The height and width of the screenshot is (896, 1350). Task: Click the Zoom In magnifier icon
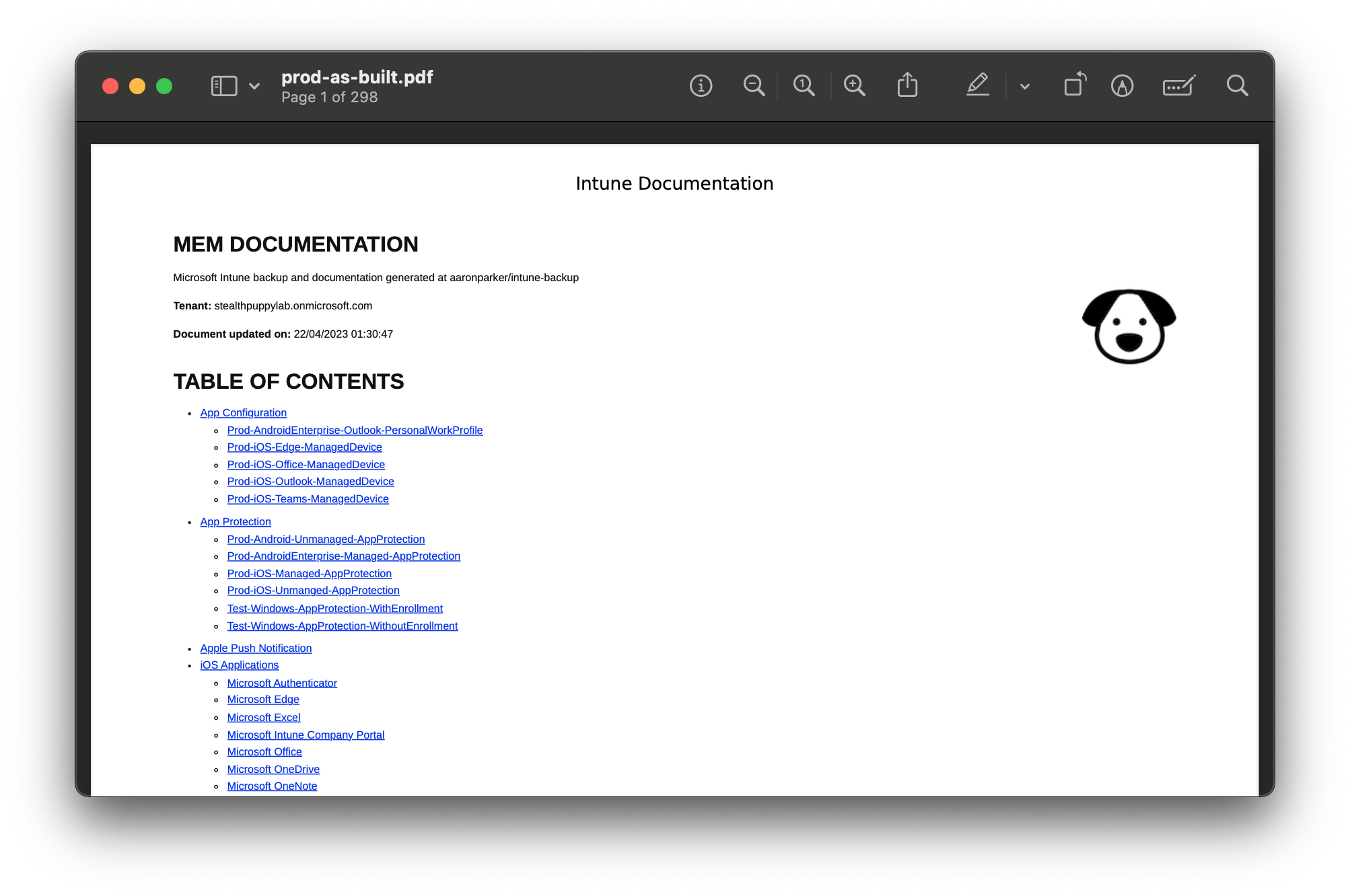click(x=854, y=86)
